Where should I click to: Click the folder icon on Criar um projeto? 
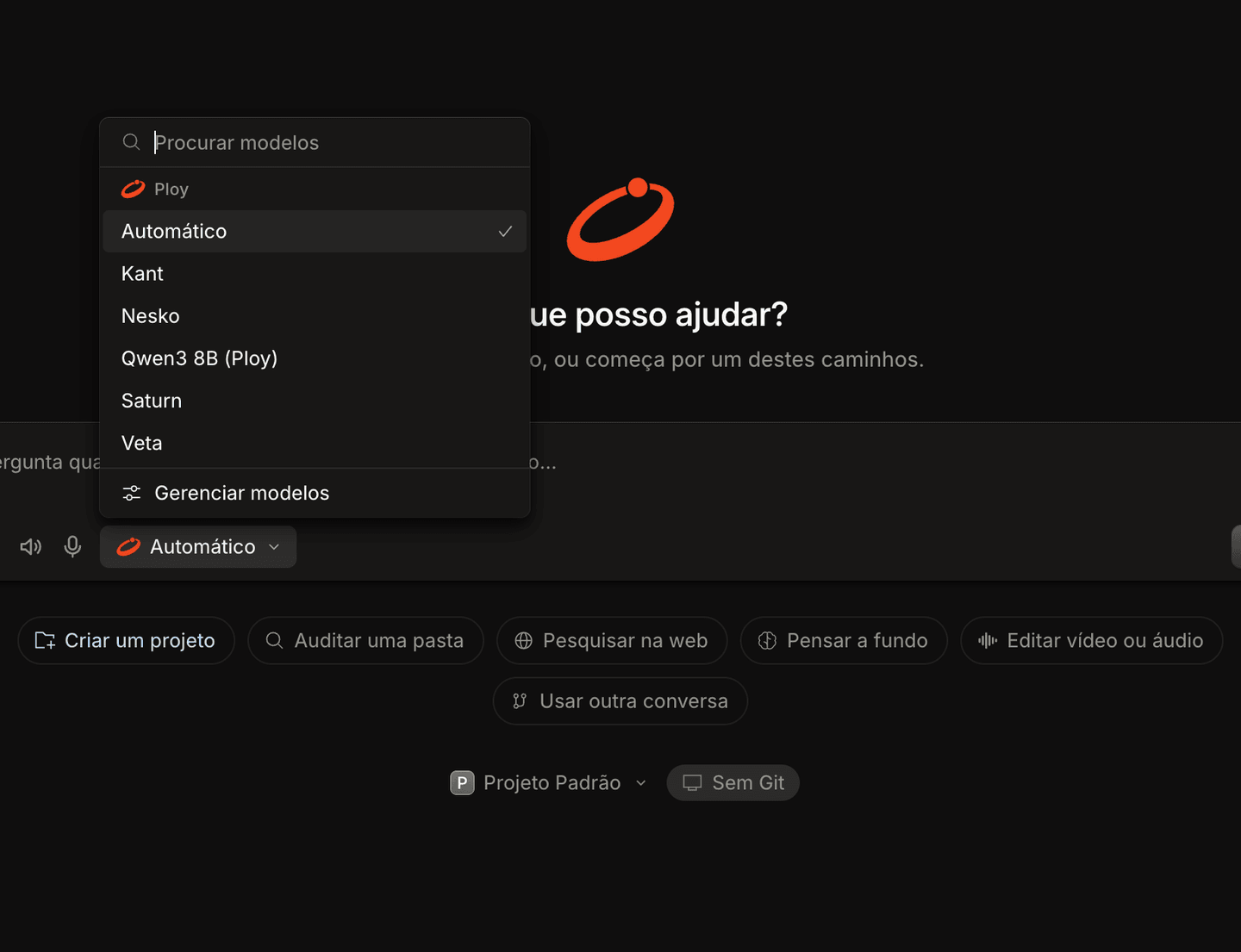pyautogui.click(x=45, y=640)
